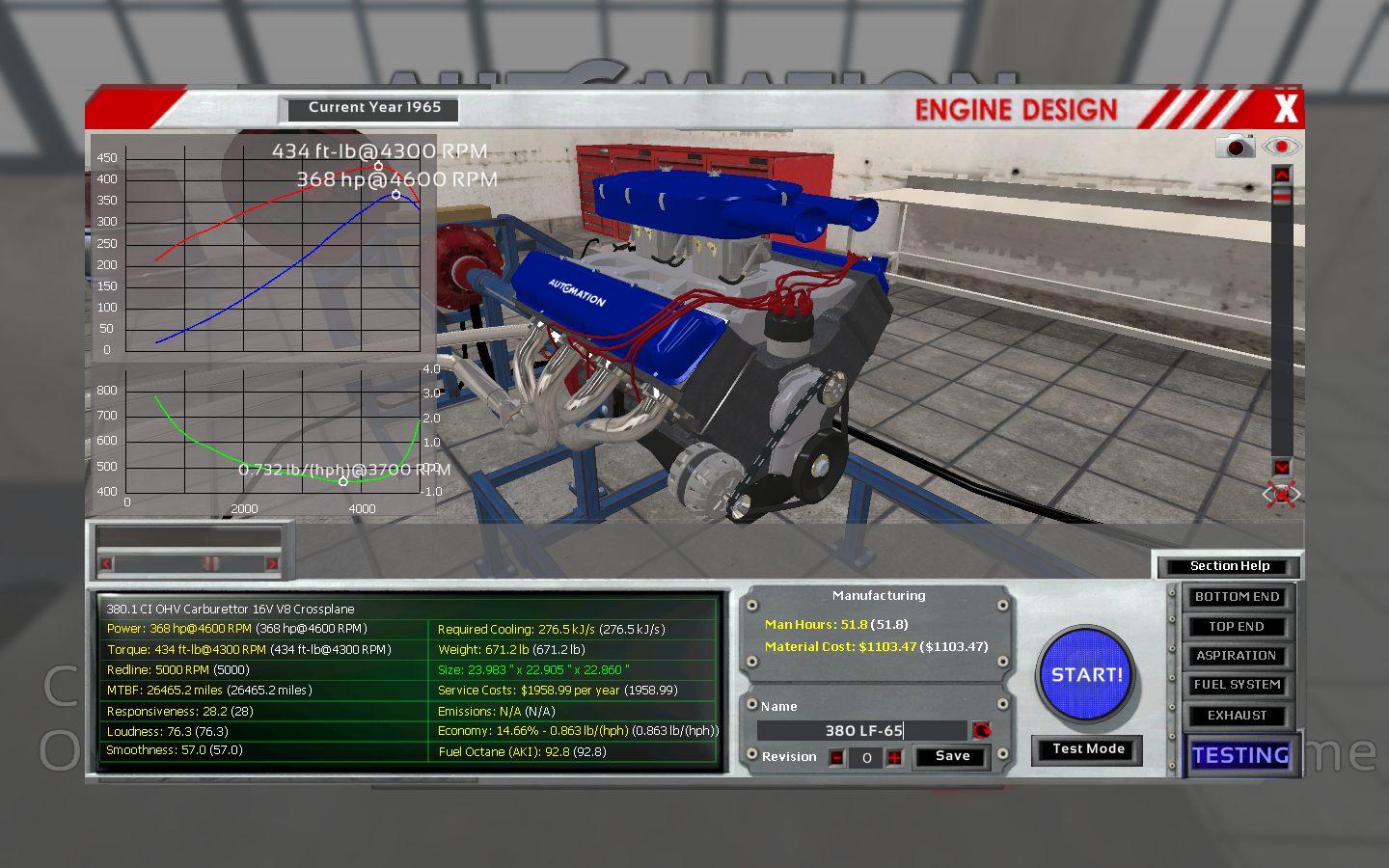
Task: Click the Size: 23.983 row
Action: pyautogui.click(x=575, y=670)
